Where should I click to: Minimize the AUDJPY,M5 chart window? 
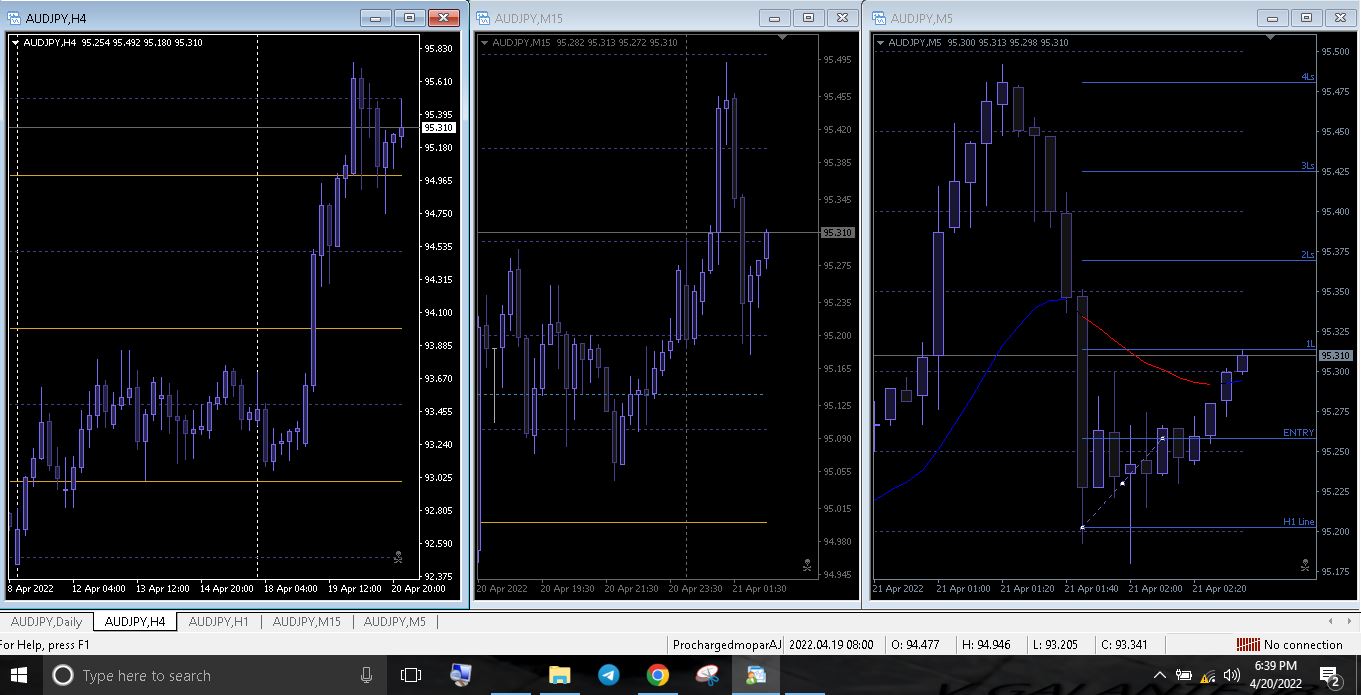[x=1273, y=18]
